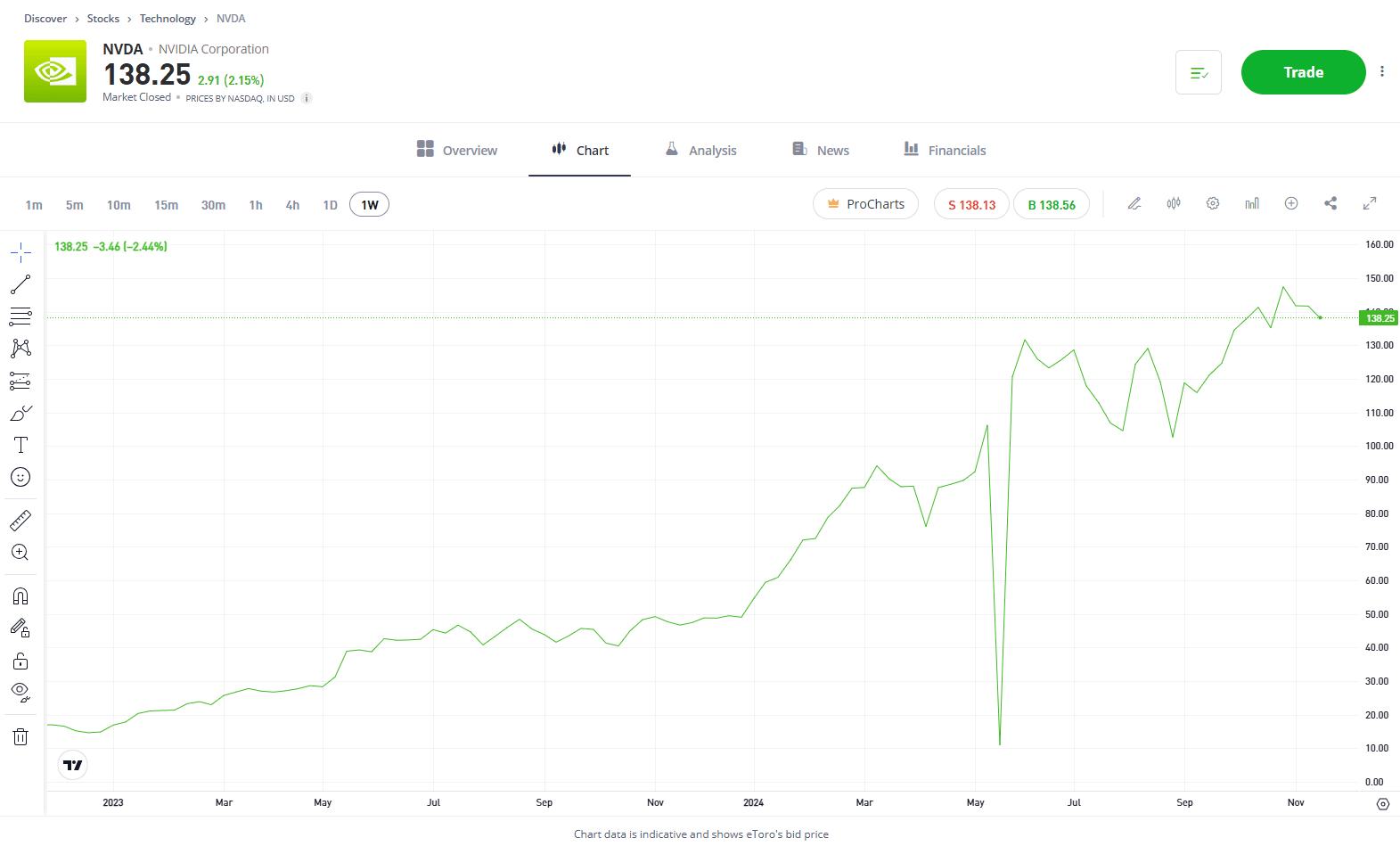Click the chart legend value 138.25 −3.46
The width and height of the screenshot is (1400, 846).
(111, 247)
